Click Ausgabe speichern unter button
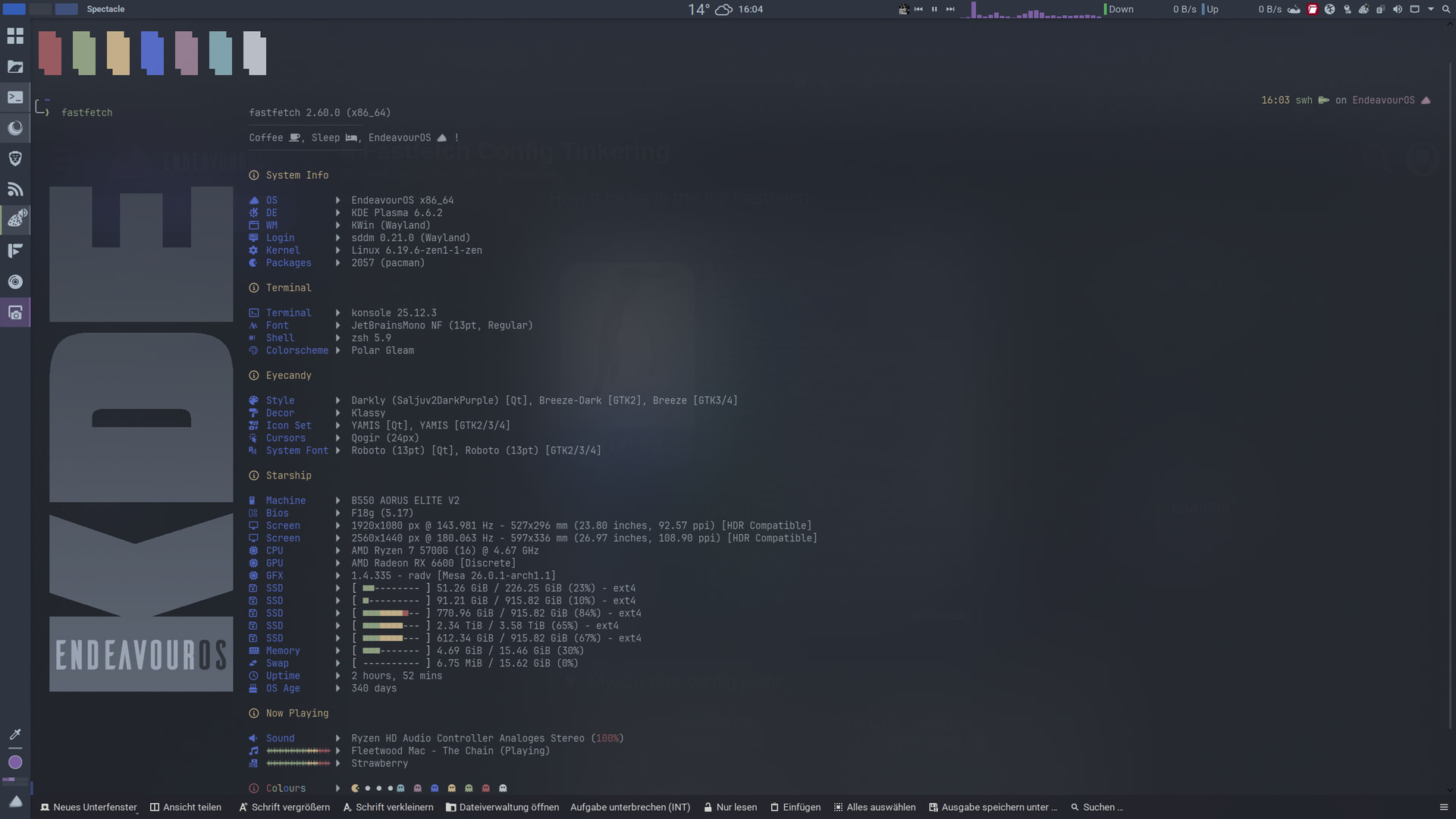Viewport: 1456px width, 819px height. click(993, 807)
